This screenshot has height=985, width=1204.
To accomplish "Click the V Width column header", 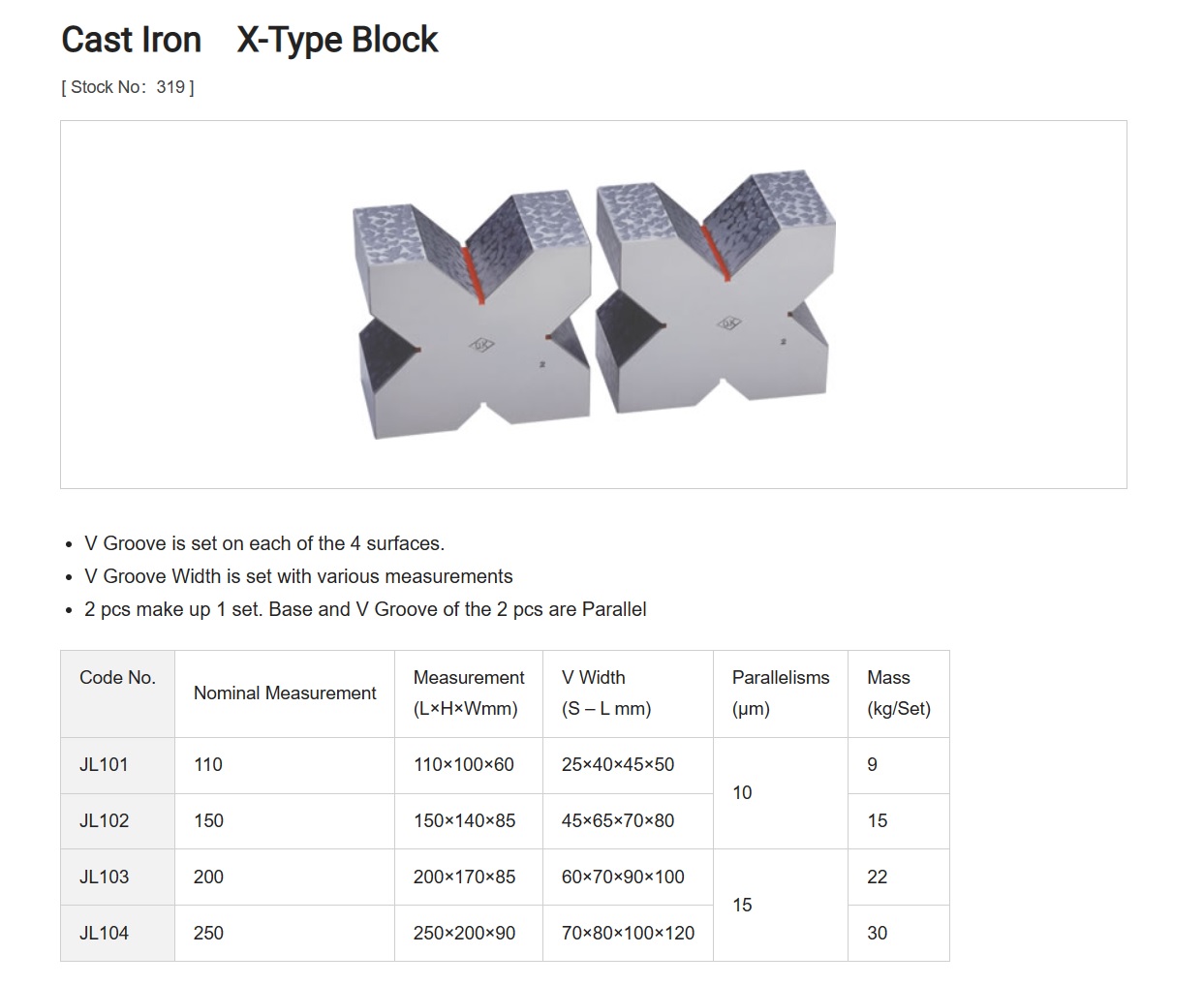I will click(628, 693).
